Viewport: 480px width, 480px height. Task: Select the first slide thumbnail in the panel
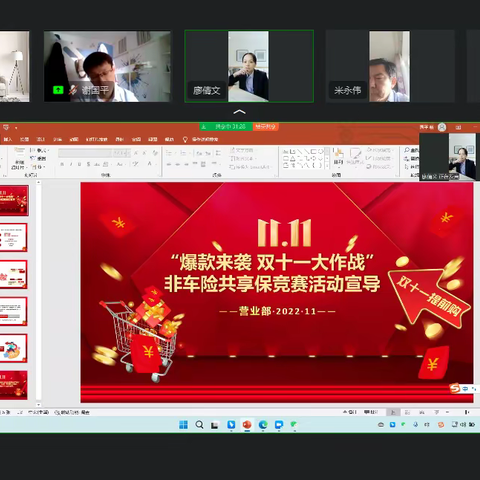(14, 201)
